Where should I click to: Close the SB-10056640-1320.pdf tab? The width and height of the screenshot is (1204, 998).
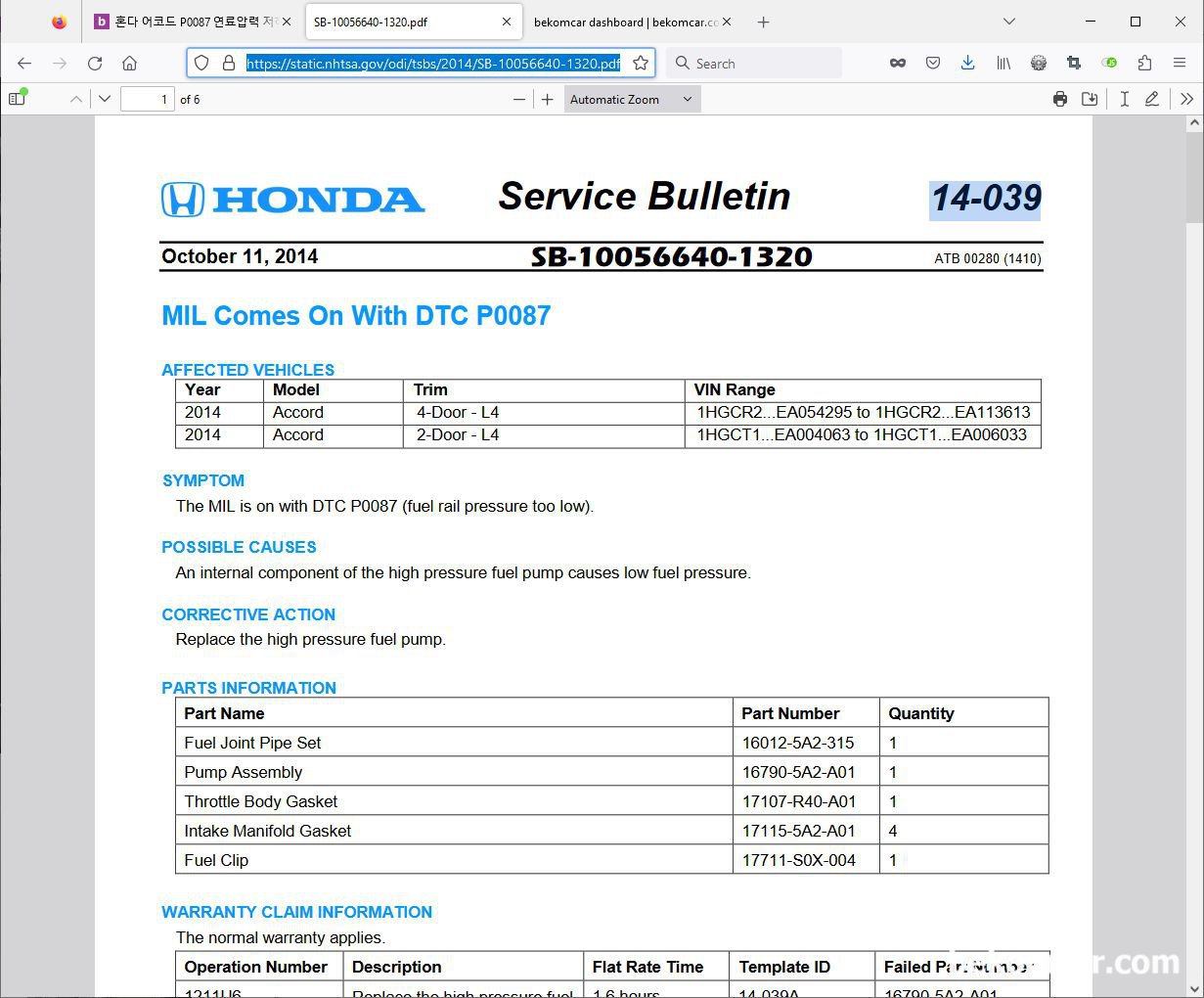[x=507, y=22]
